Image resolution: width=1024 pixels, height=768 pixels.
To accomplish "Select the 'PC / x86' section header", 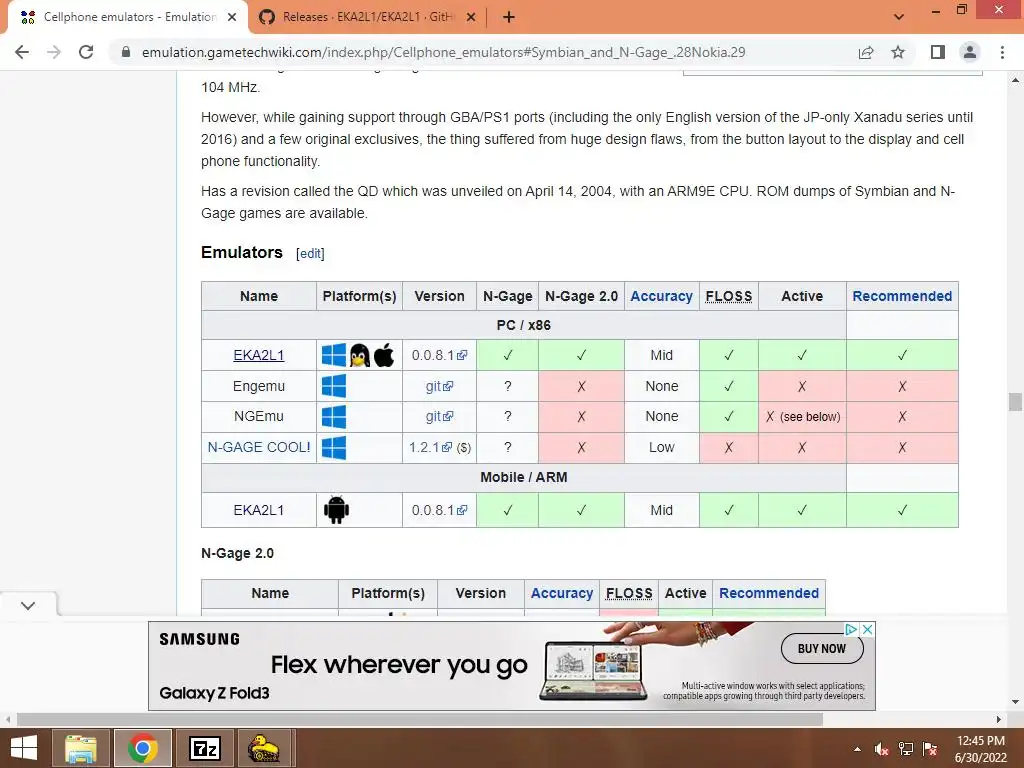I will [524, 325].
